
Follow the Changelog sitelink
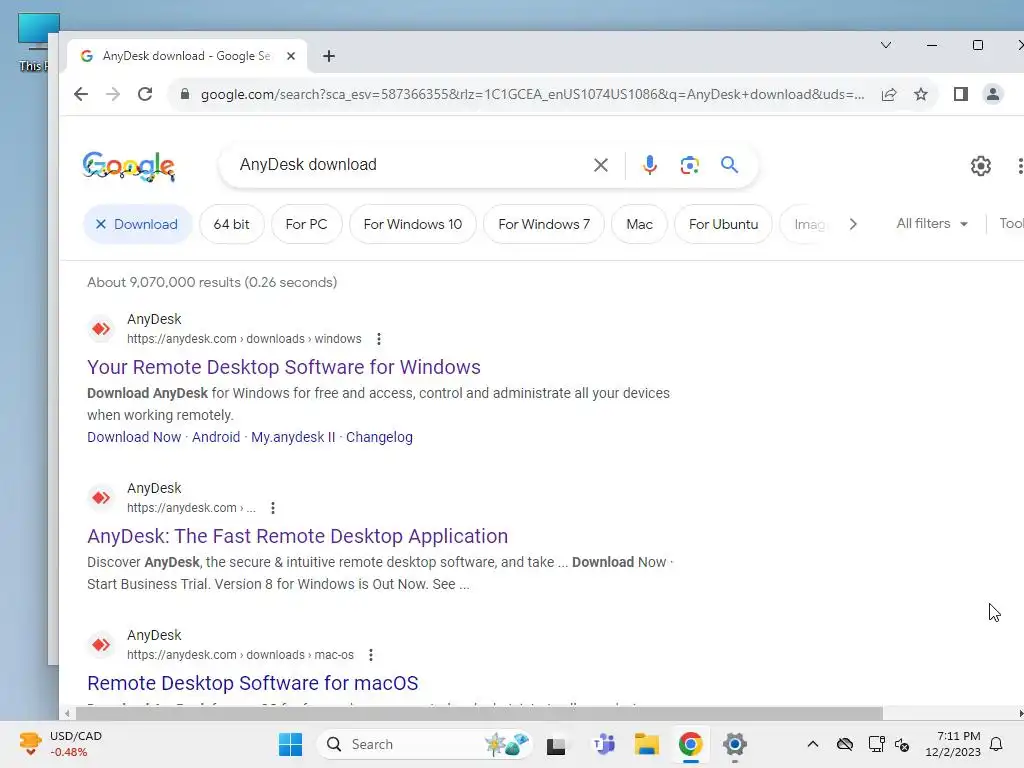[x=379, y=437]
